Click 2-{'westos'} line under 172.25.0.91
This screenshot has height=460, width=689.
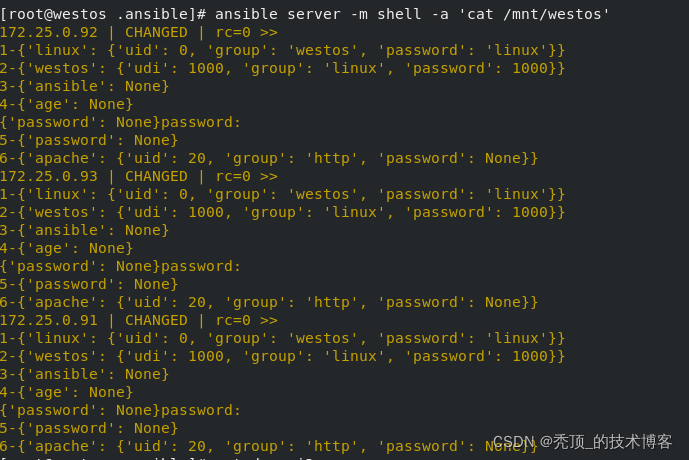pos(283,357)
